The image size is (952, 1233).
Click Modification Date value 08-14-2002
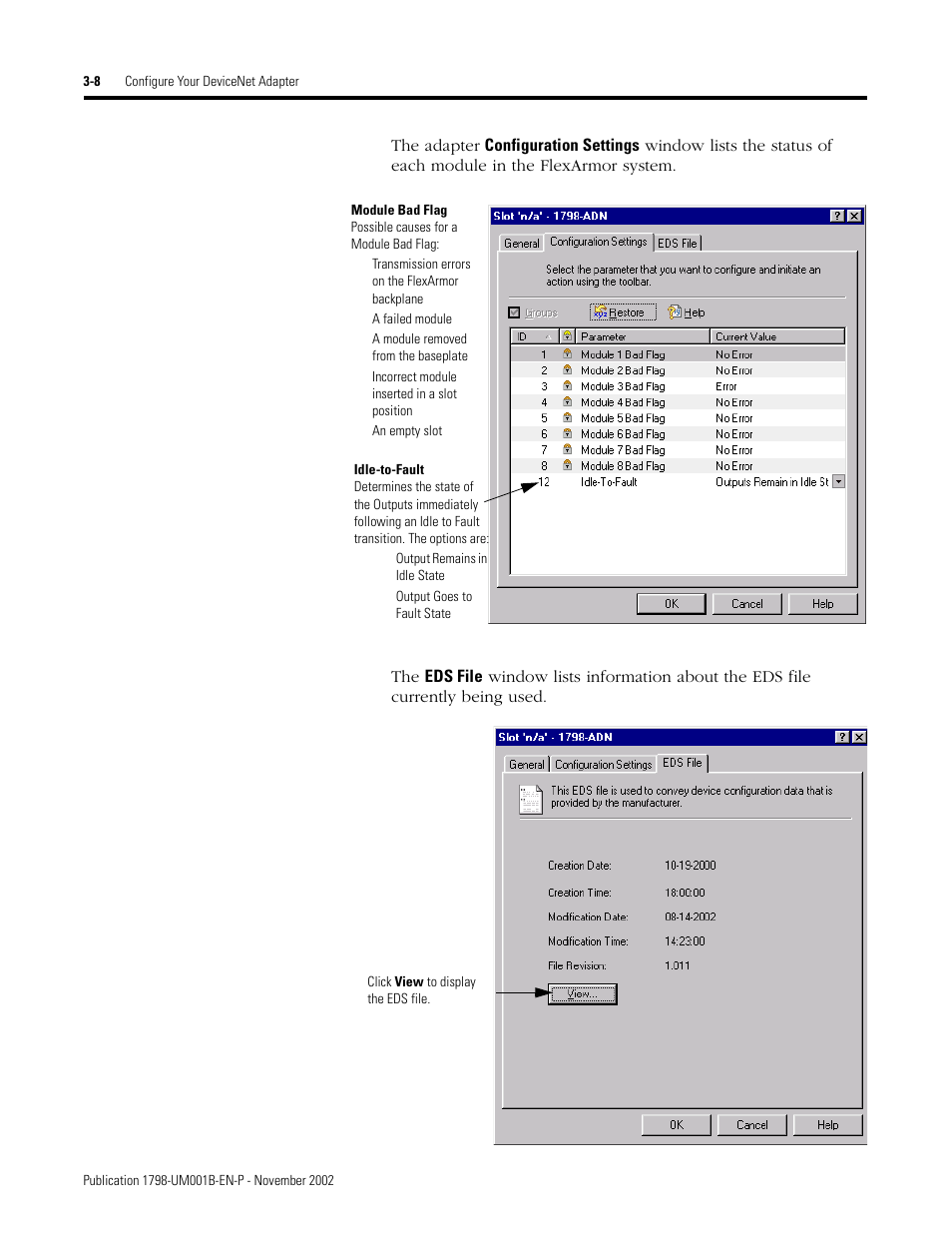point(691,917)
